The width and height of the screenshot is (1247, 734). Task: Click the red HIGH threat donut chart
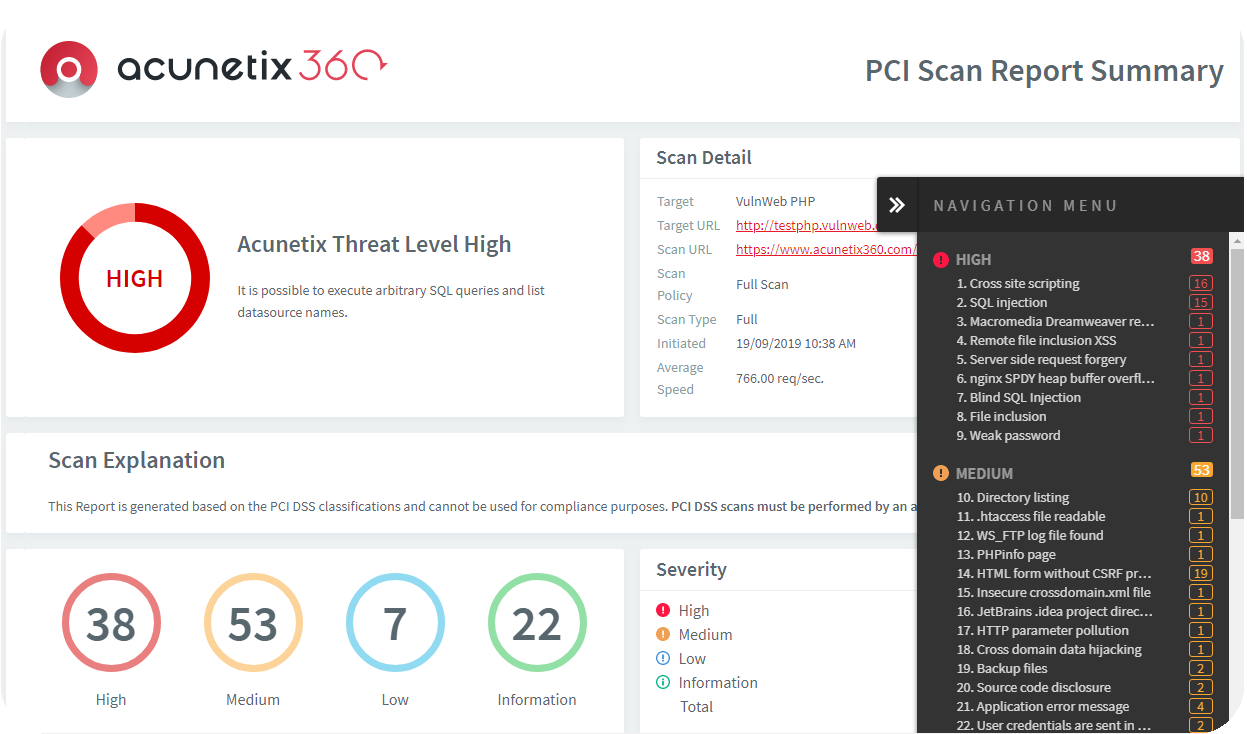(135, 278)
